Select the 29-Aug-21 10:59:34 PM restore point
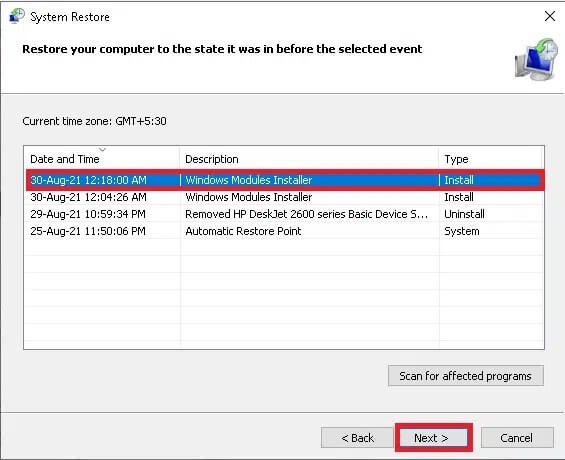Screen dimensions: 565x460 (x=285, y=214)
